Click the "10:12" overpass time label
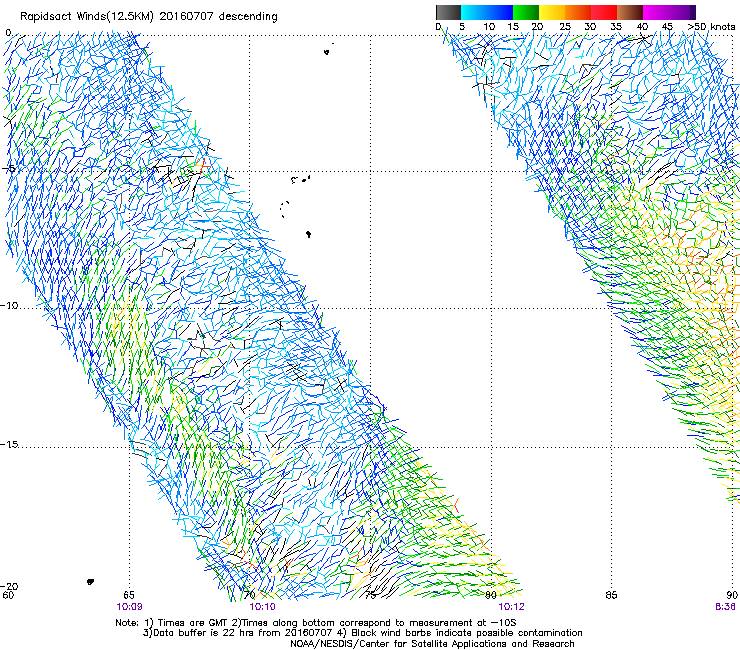740x650 pixels. (511, 607)
